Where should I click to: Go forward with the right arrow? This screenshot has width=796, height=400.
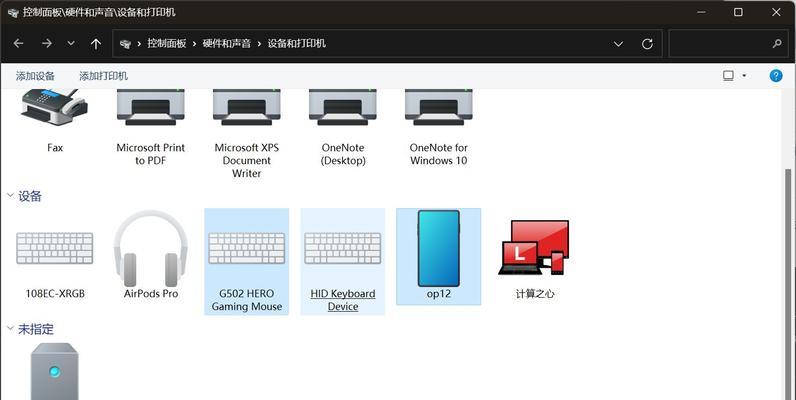pos(47,44)
